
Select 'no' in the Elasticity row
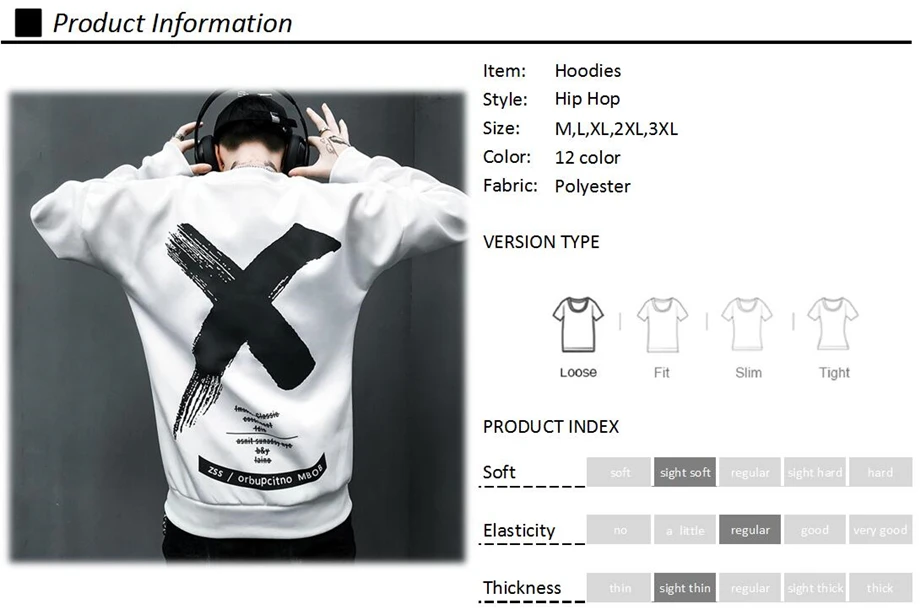pos(619,529)
